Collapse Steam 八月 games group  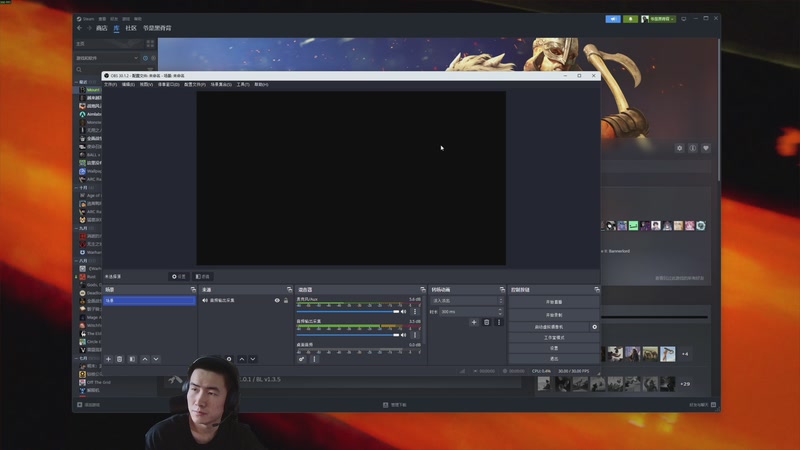[77, 261]
